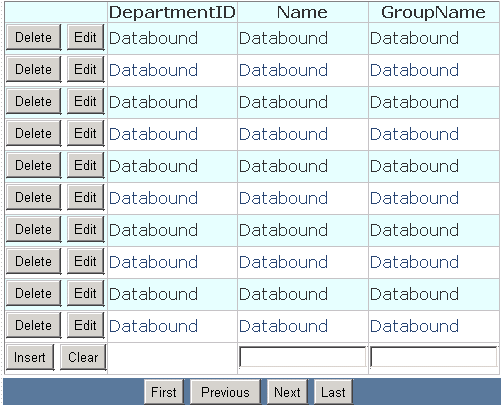Viewport: 502px width, 405px height.
Task: Click the Clear button
Action: 83,357
